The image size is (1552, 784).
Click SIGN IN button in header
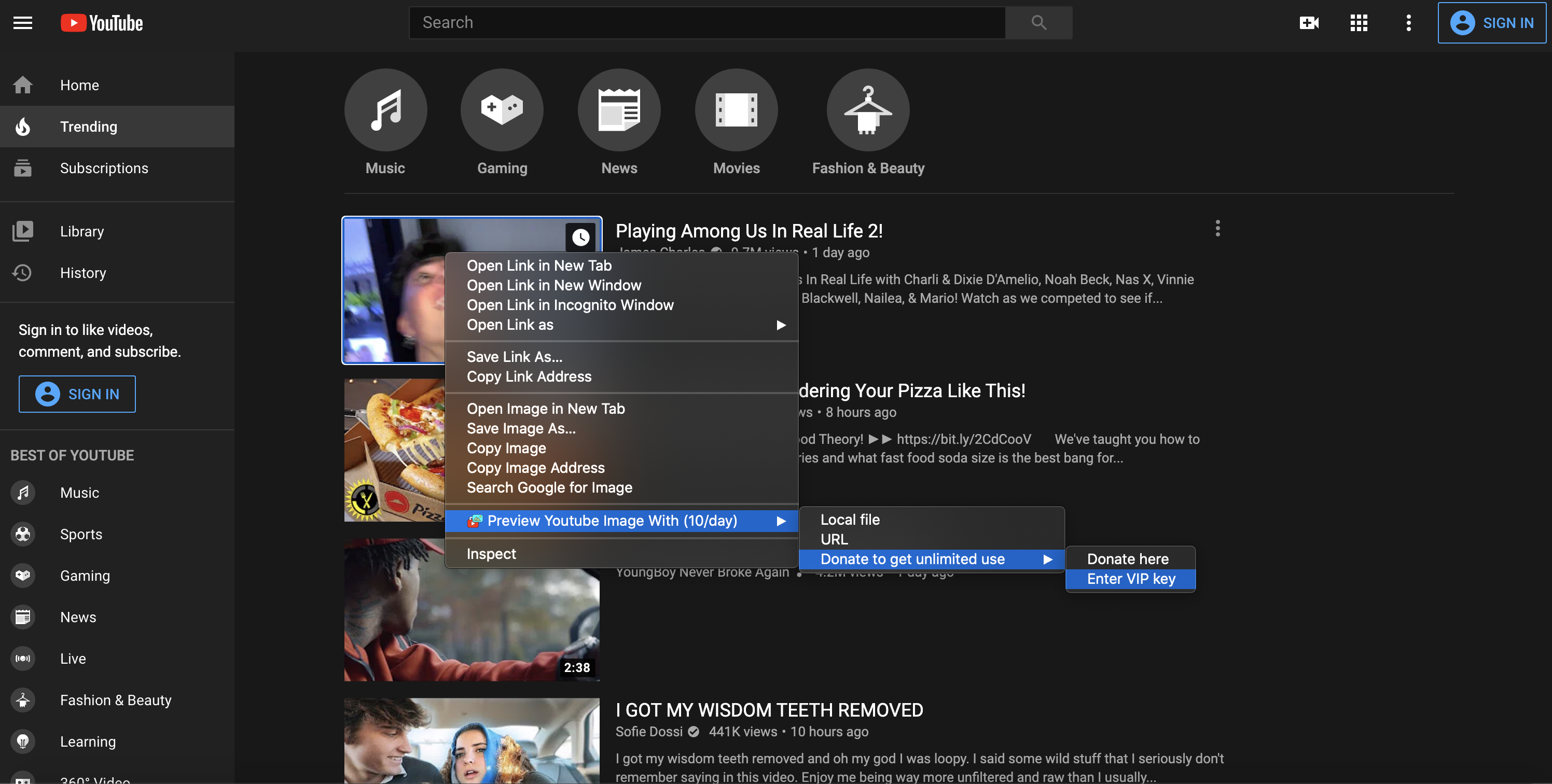coord(1492,23)
